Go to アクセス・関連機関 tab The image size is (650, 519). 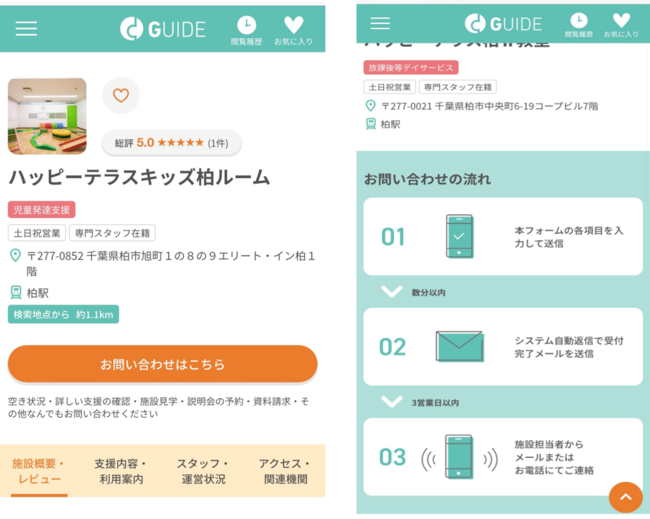(285, 471)
